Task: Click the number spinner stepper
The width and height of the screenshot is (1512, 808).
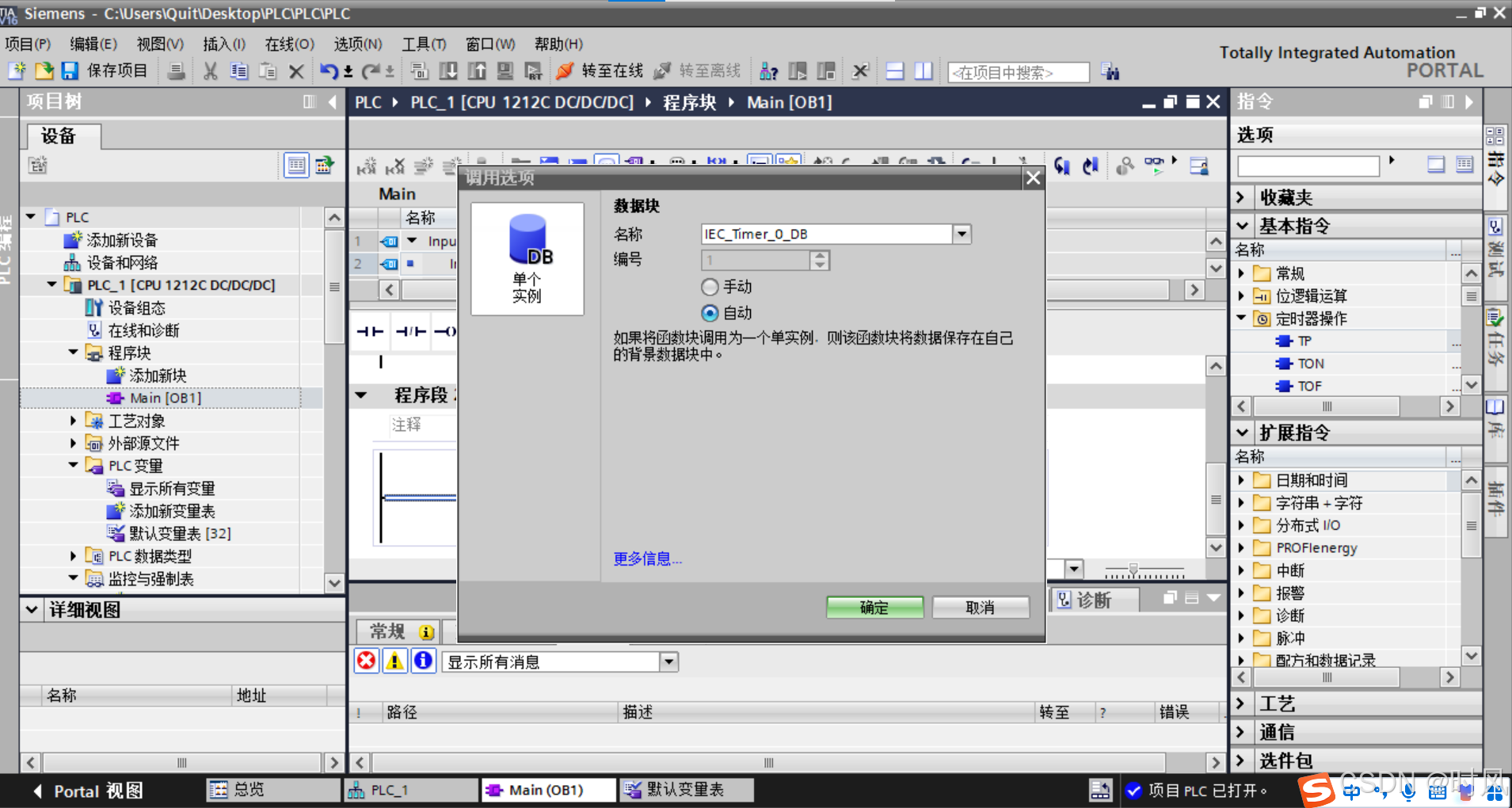Action: (x=820, y=260)
